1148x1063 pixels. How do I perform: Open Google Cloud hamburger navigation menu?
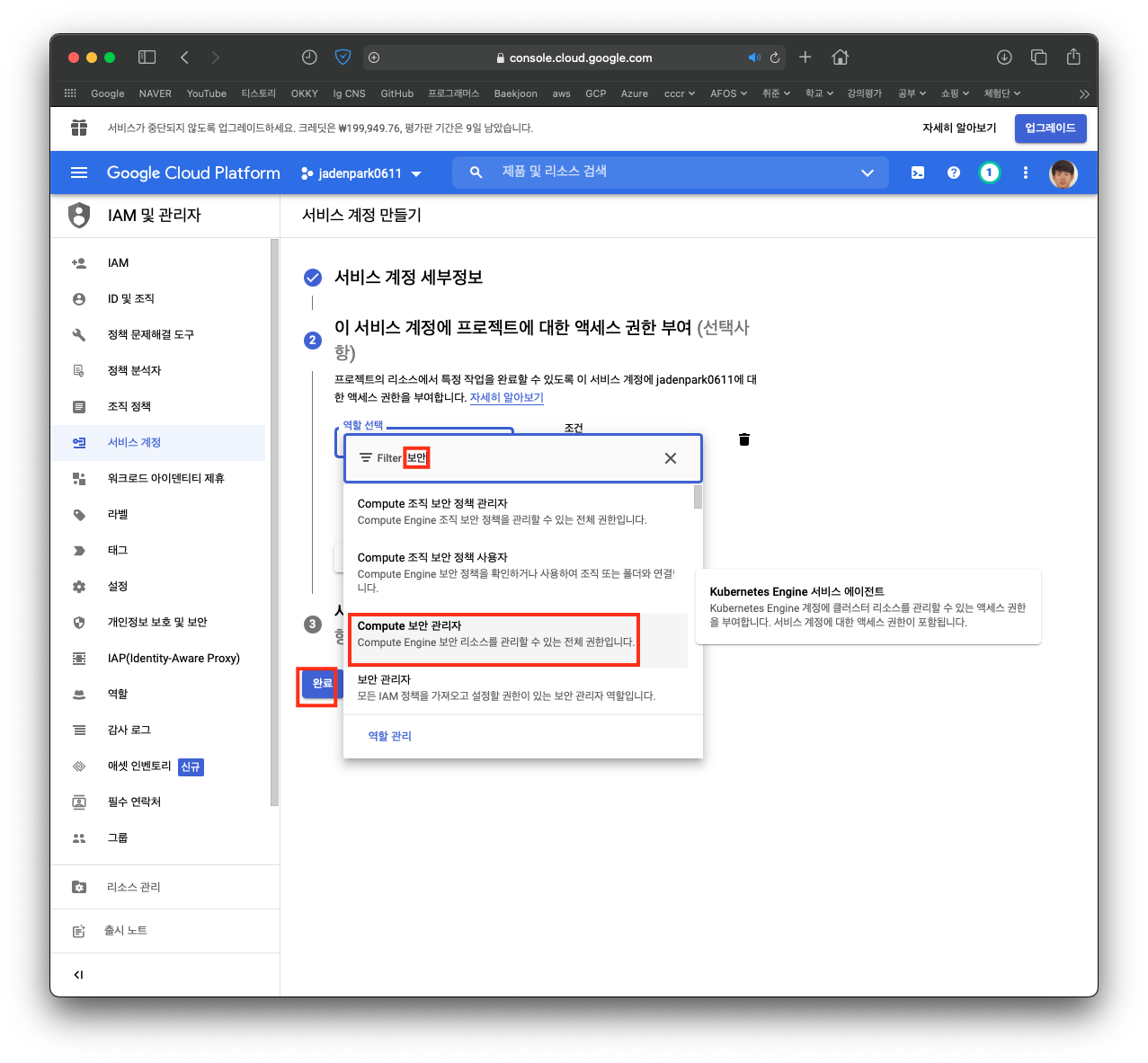click(79, 173)
